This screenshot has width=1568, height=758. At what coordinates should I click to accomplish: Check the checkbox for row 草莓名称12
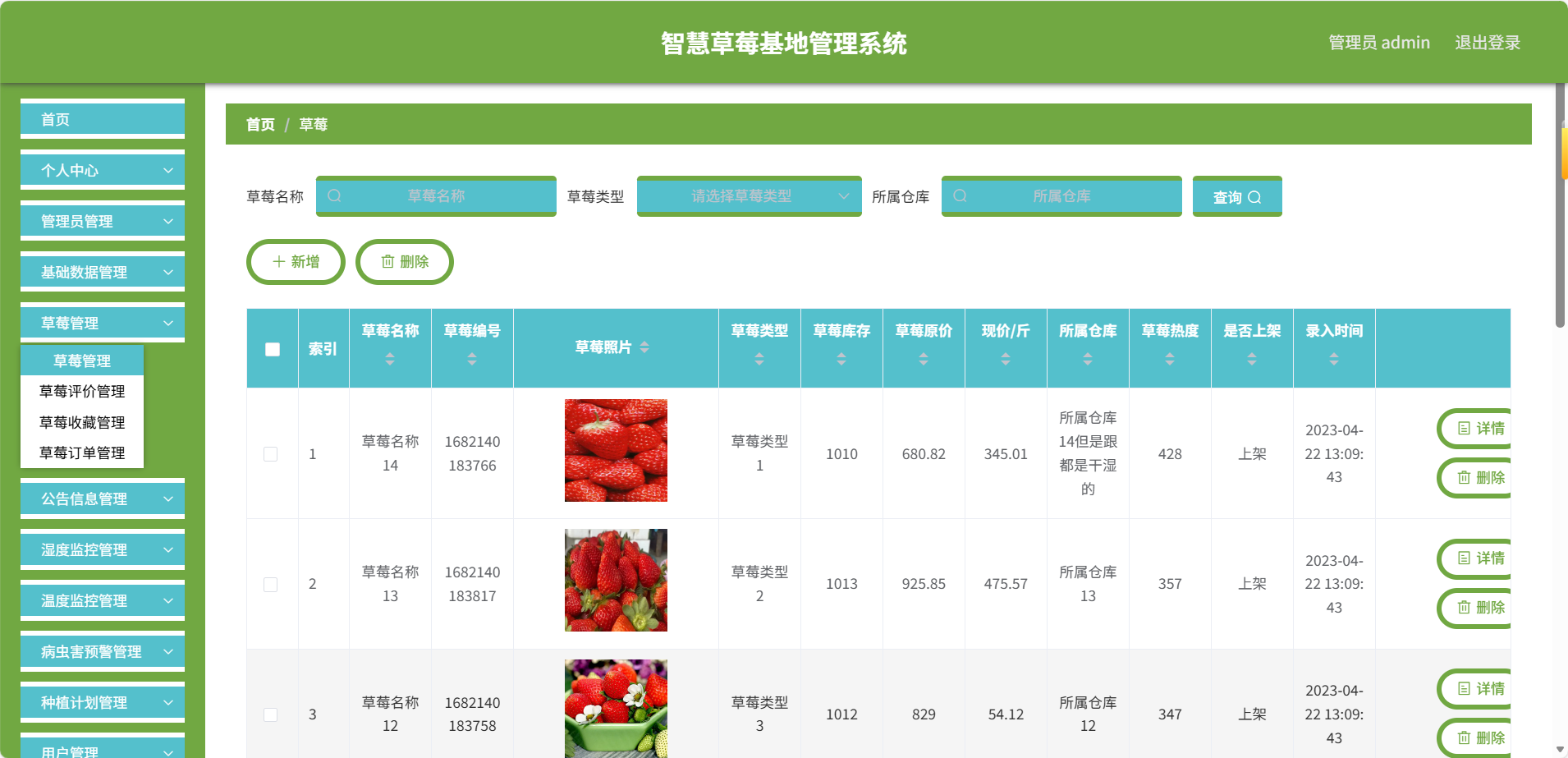270,714
